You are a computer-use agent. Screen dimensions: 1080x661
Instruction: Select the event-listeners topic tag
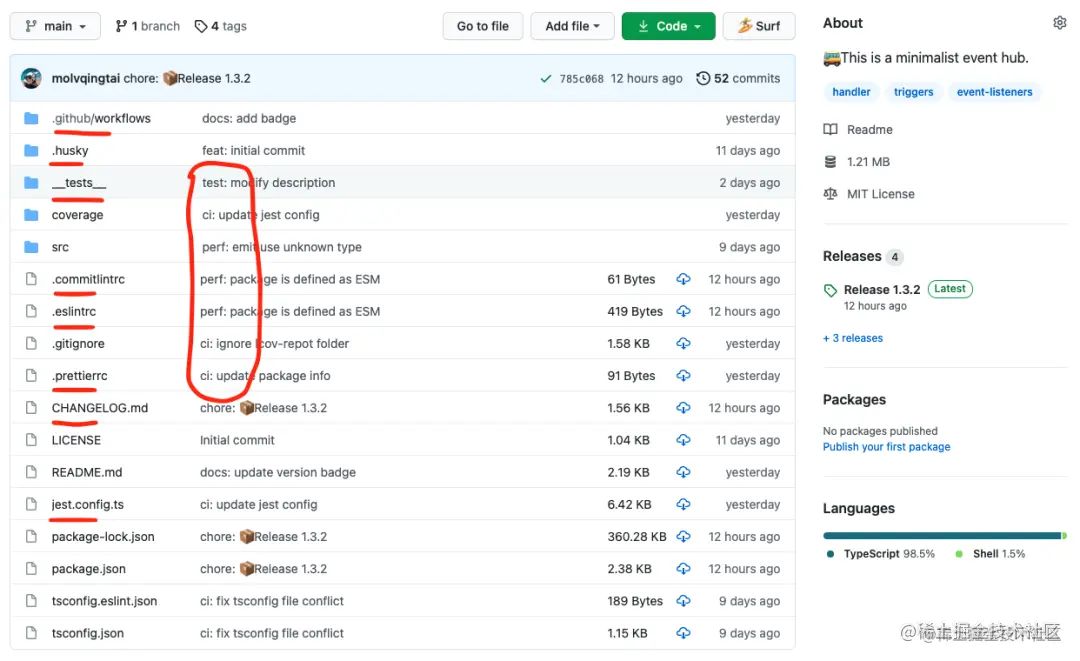[995, 92]
